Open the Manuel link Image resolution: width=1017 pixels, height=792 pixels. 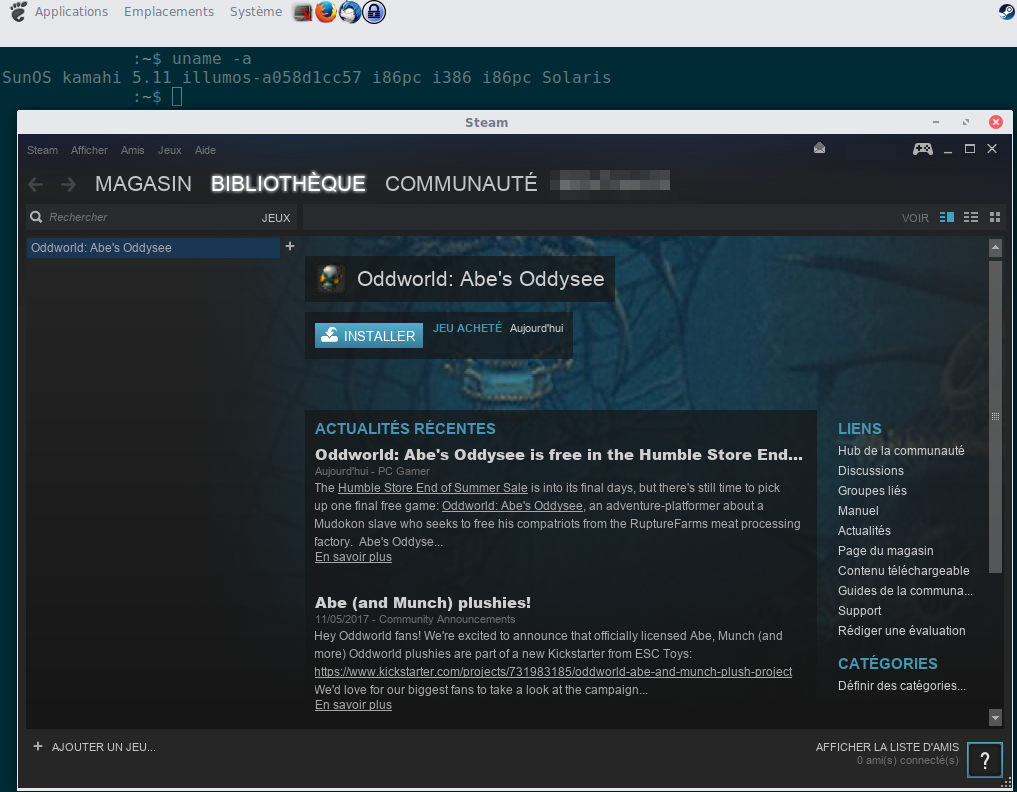[x=857, y=511]
